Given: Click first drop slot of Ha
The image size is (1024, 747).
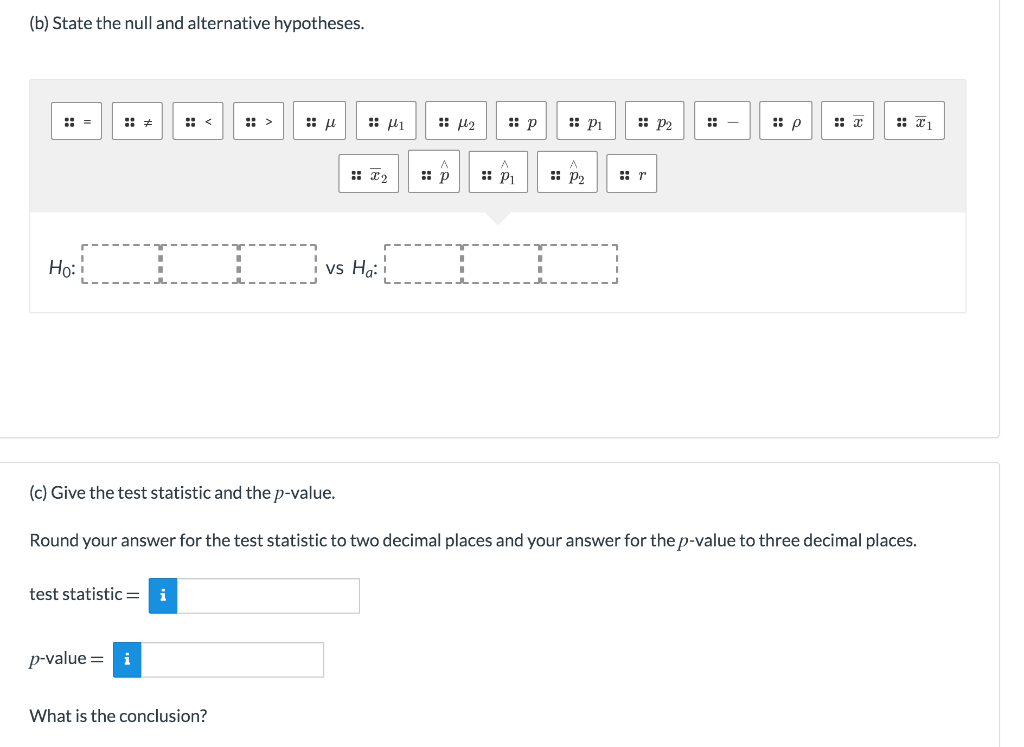Looking at the screenshot, I should pos(423,264).
